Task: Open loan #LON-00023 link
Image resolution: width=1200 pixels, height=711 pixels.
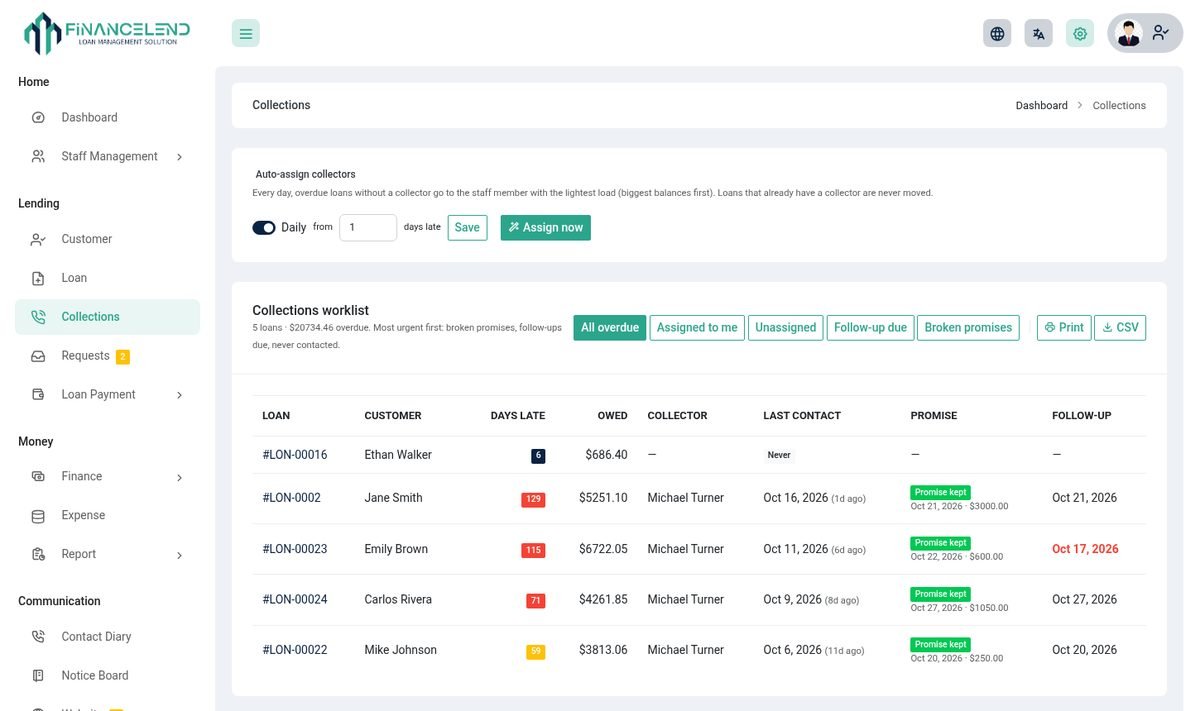Action: point(295,549)
